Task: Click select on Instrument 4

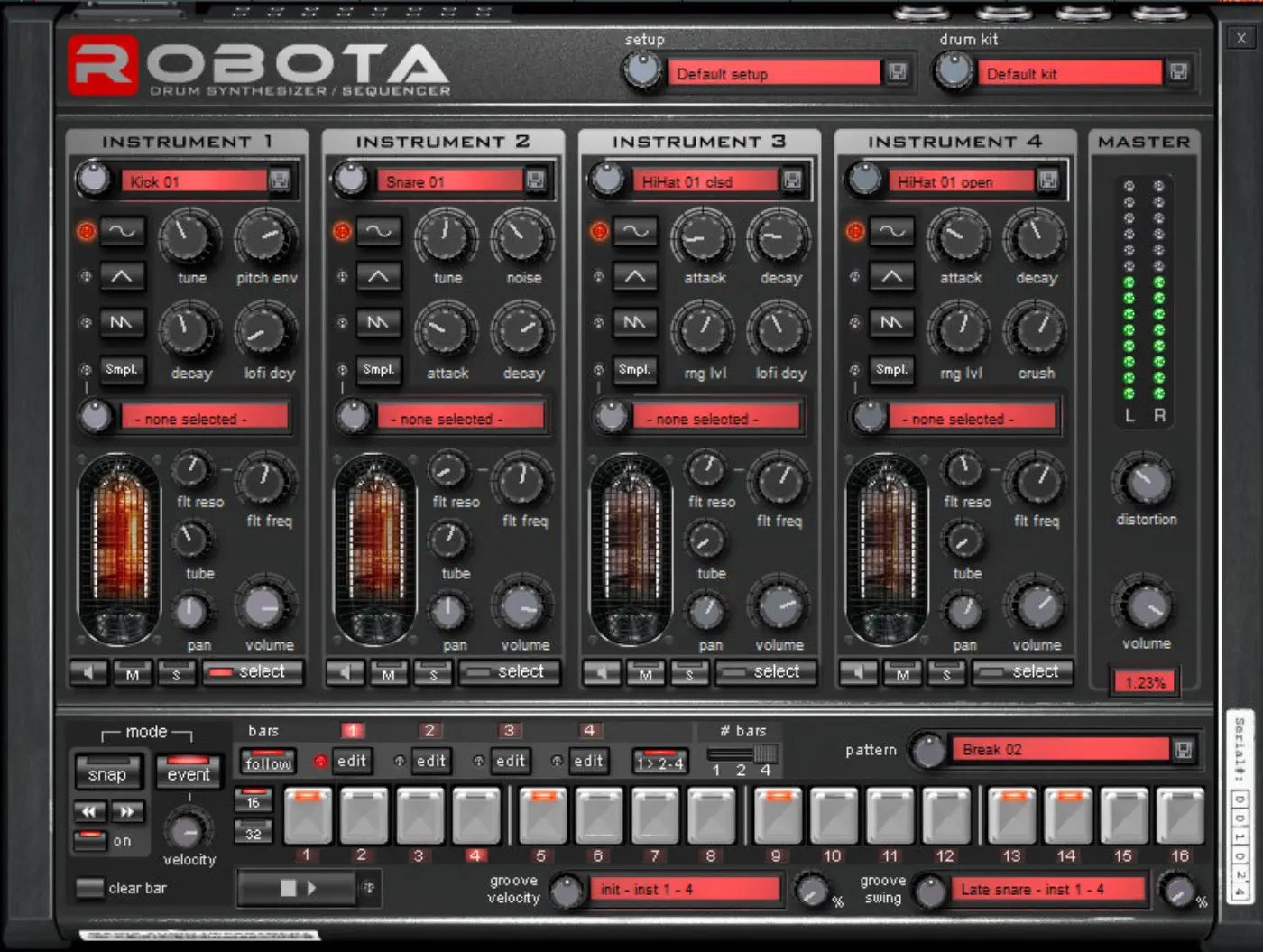Action: point(1022,672)
